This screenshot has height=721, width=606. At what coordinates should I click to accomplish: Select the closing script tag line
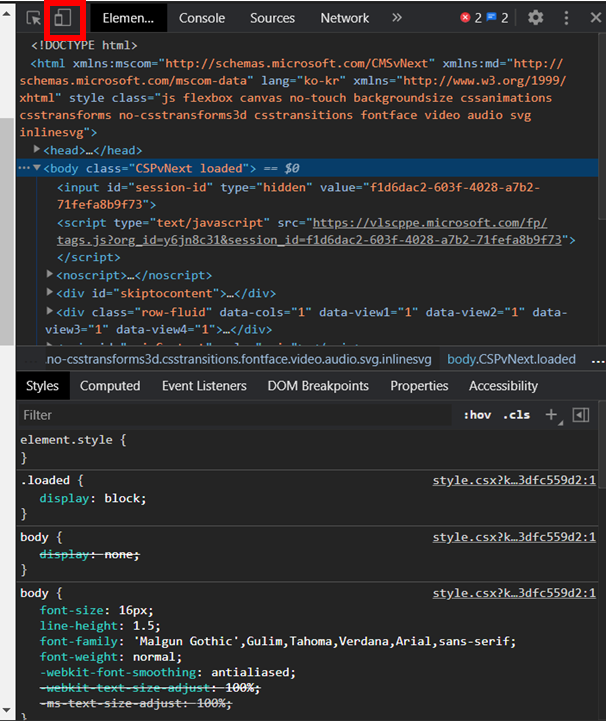pos(89,257)
